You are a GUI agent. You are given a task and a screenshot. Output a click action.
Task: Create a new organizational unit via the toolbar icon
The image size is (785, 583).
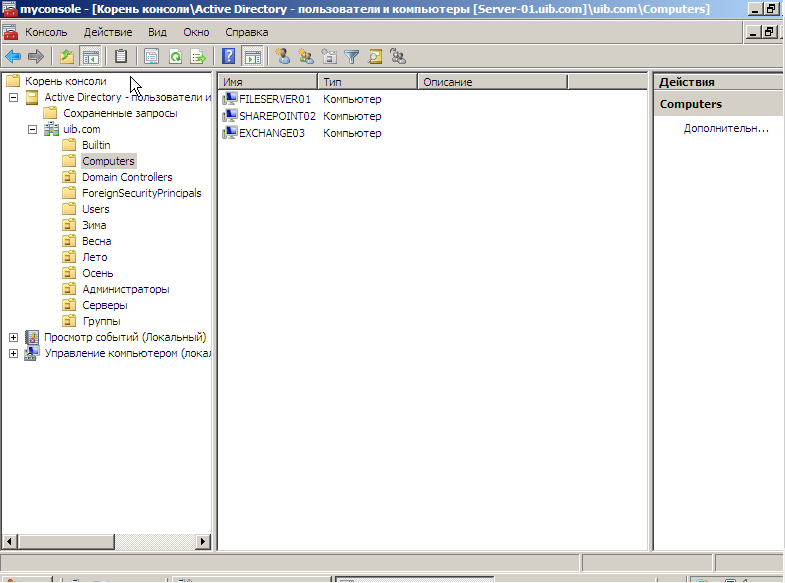pyautogui.click(x=329, y=57)
